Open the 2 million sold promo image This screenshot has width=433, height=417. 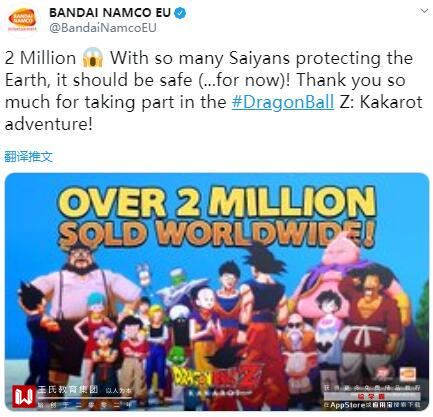[217, 292]
